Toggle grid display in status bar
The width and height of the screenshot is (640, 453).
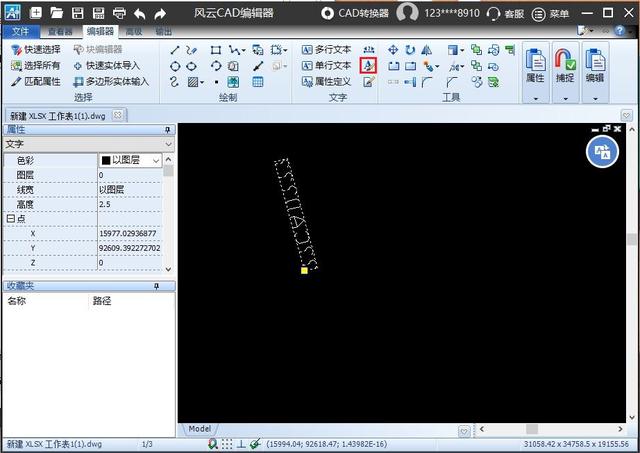pos(227,443)
